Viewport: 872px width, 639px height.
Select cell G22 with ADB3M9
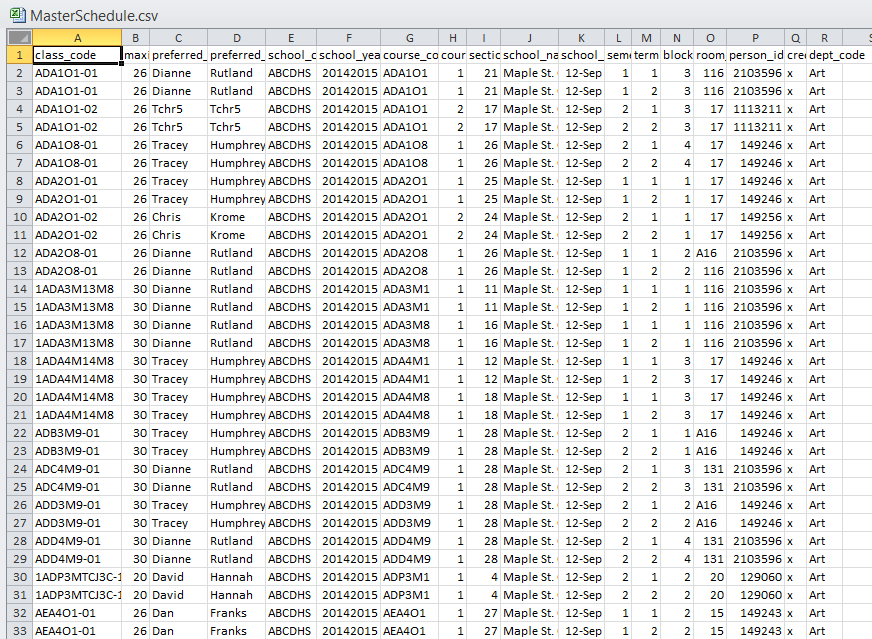click(x=409, y=433)
